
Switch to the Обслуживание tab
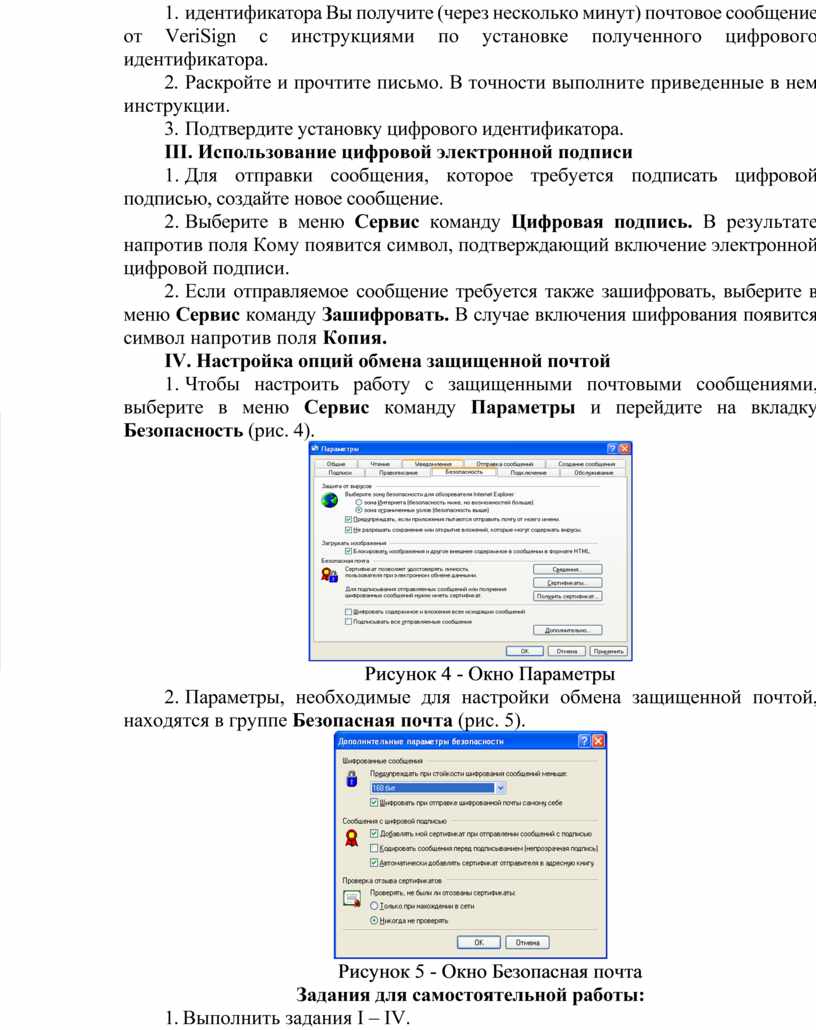(x=593, y=472)
